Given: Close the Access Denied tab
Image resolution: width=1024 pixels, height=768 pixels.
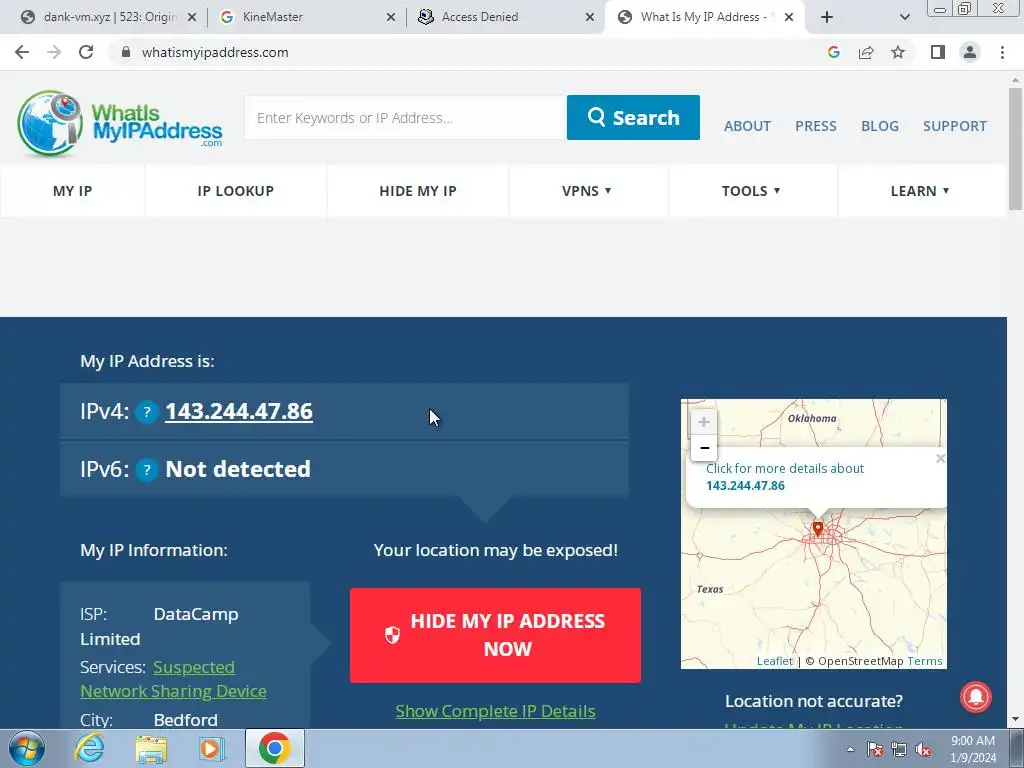Looking at the screenshot, I should pos(590,17).
